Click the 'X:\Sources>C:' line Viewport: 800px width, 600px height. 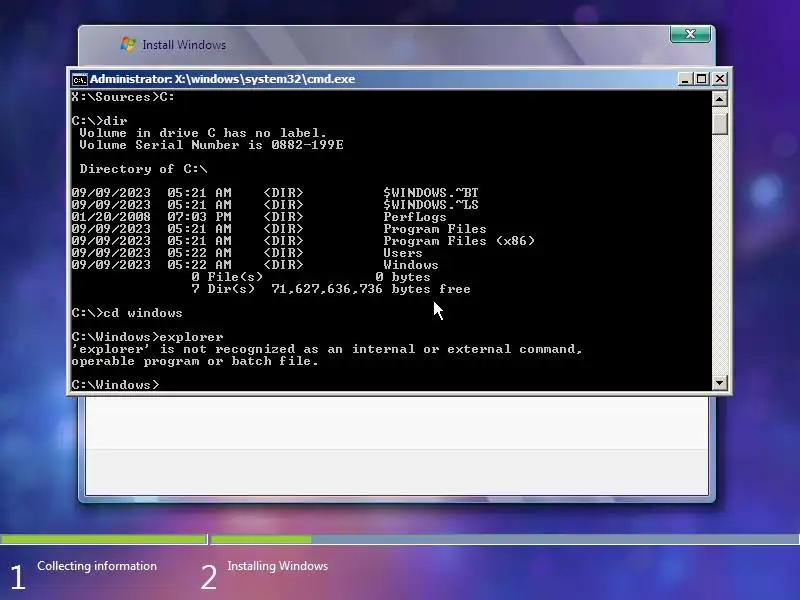coord(123,97)
